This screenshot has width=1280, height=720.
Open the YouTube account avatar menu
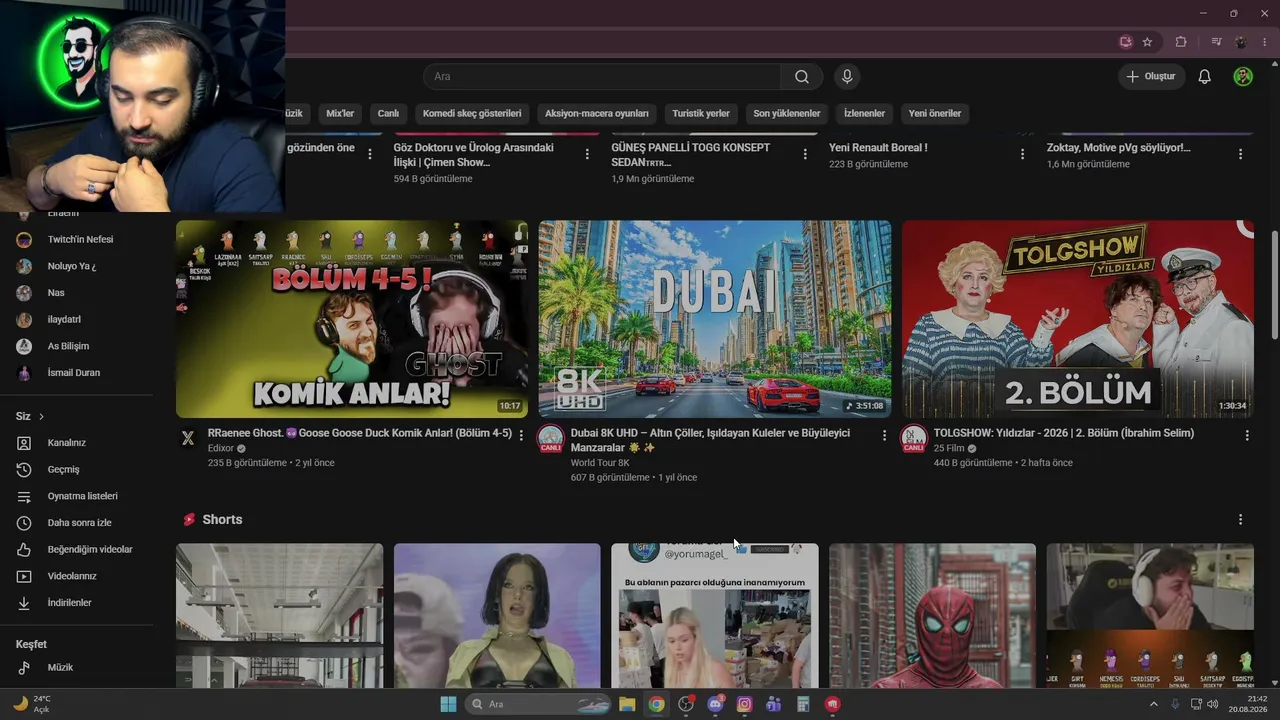(x=1243, y=77)
